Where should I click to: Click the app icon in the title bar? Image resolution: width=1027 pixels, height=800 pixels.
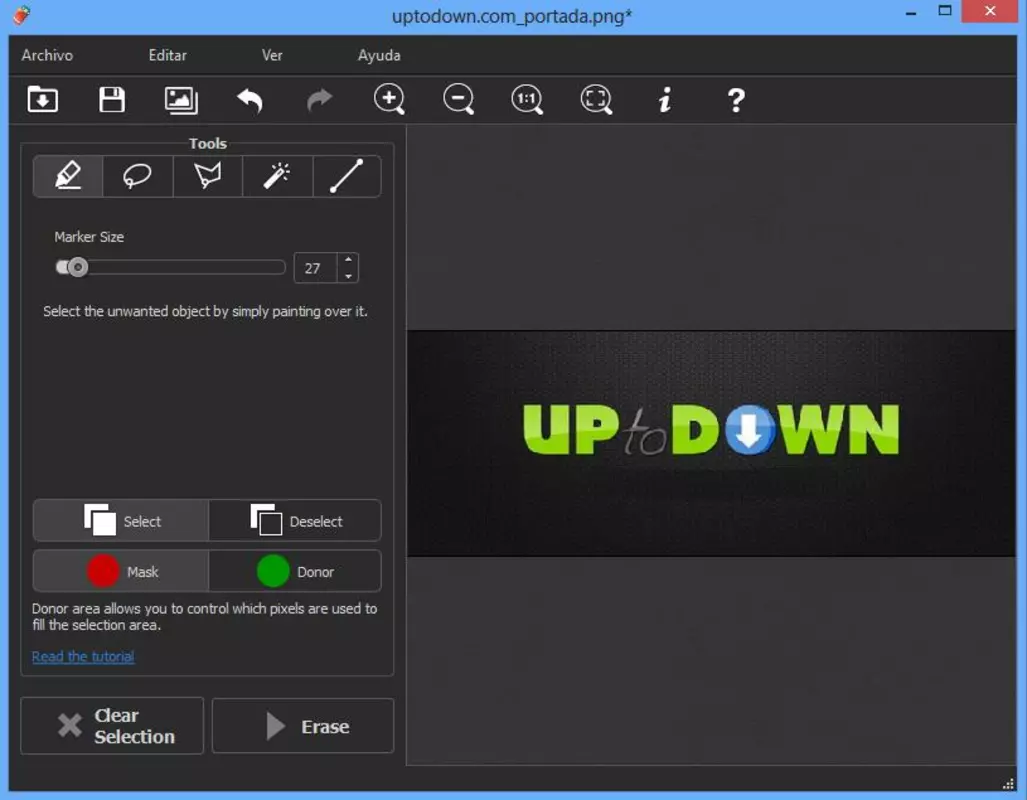coord(21,14)
